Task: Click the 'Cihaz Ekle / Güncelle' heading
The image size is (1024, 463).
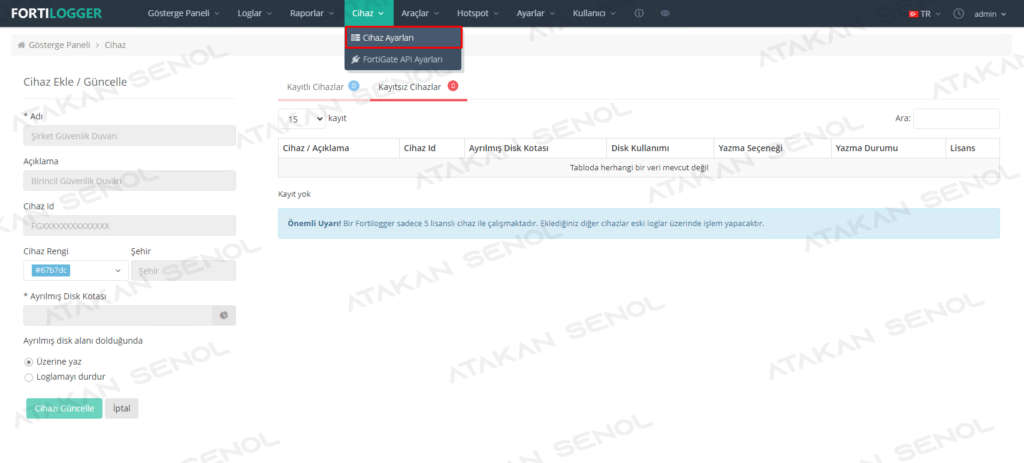Action: coord(75,82)
